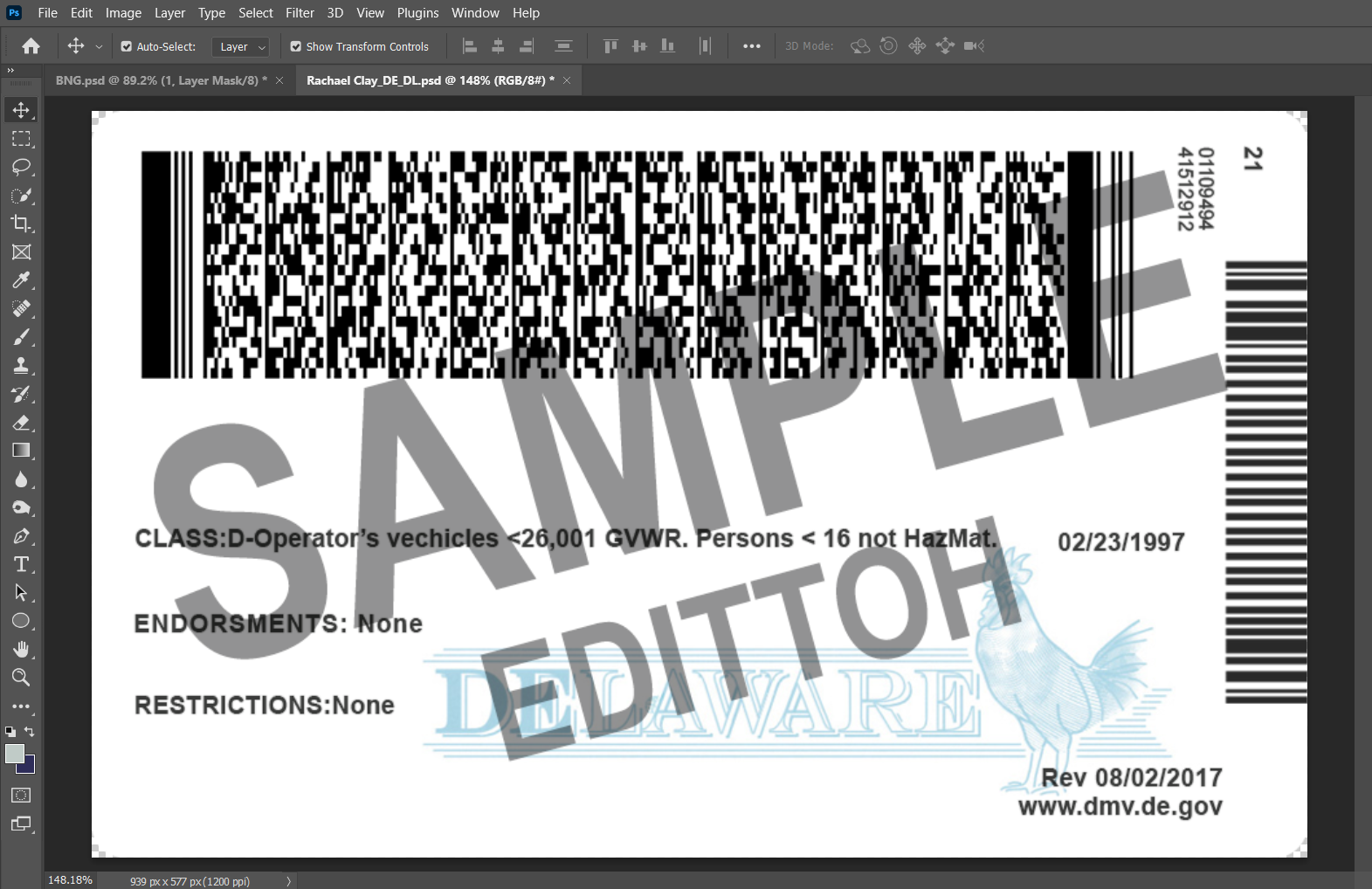Select the Gradient tool
Image resolution: width=1372 pixels, height=889 pixels.
pyautogui.click(x=21, y=451)
